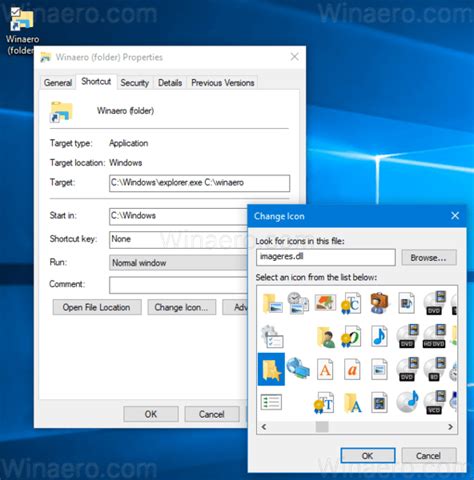Screen dimensions: 474x480
Task: Select the highlighted folder with star icon
Action: [271, 369]
